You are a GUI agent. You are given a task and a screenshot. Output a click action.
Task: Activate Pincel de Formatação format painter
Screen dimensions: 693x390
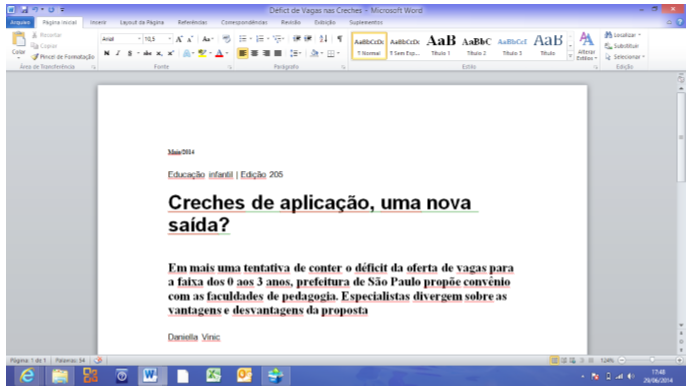[63, 57]
